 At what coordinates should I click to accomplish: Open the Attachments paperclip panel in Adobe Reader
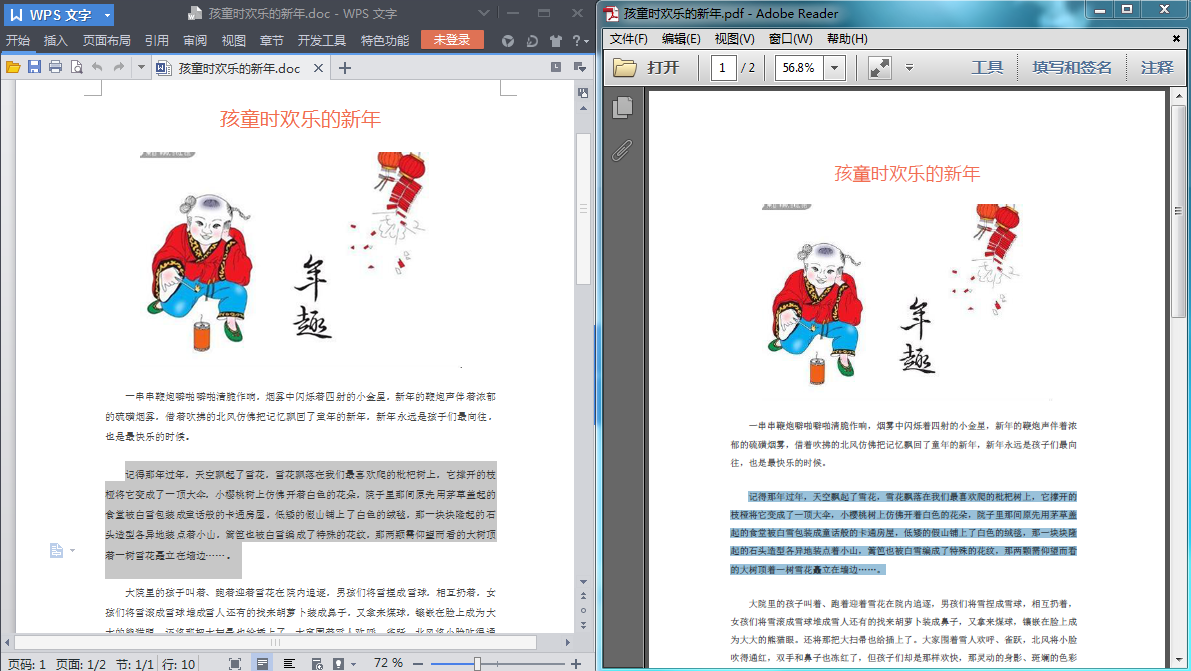[622, 151]
